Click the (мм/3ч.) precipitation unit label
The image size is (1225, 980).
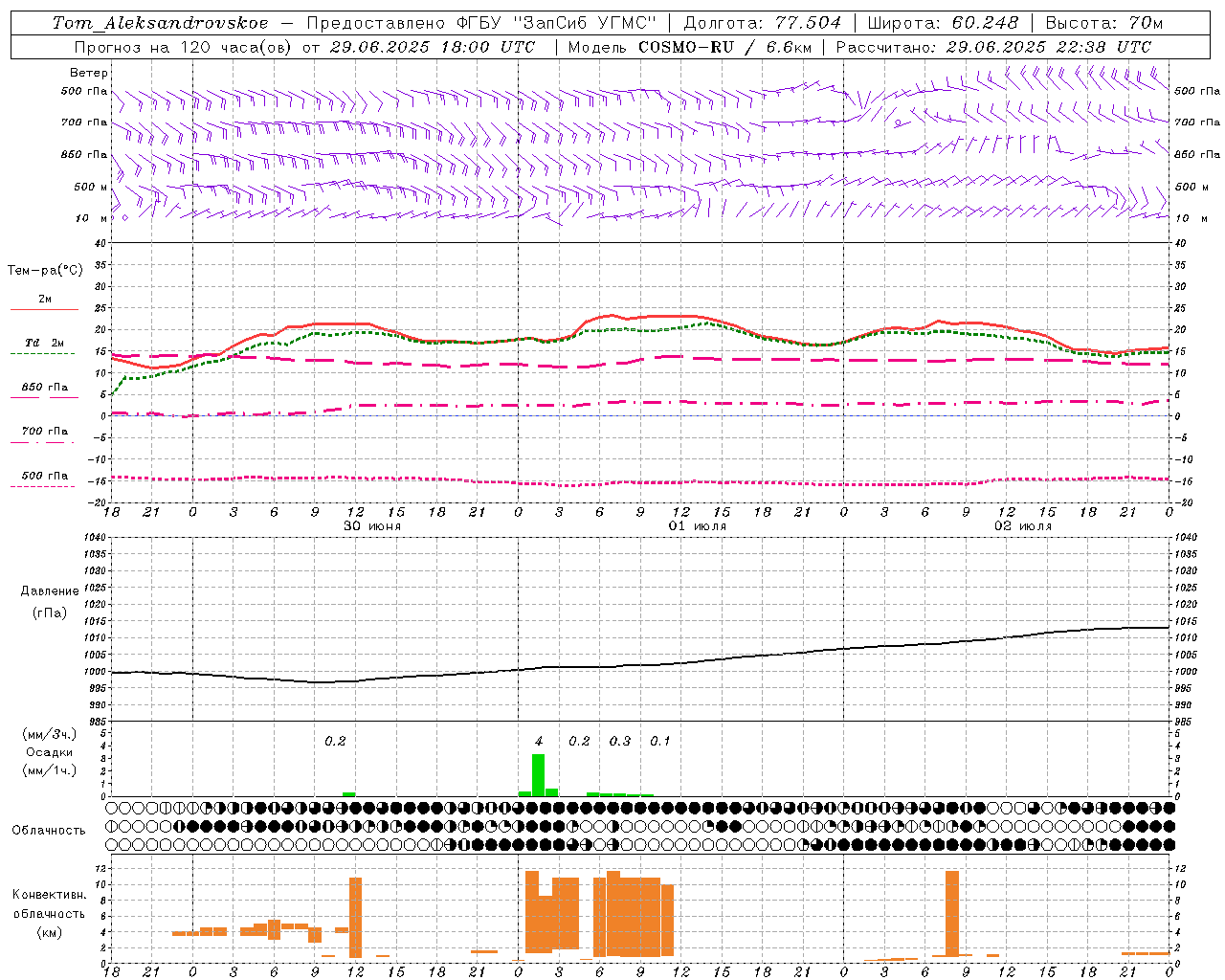click(x=50, y=734)
